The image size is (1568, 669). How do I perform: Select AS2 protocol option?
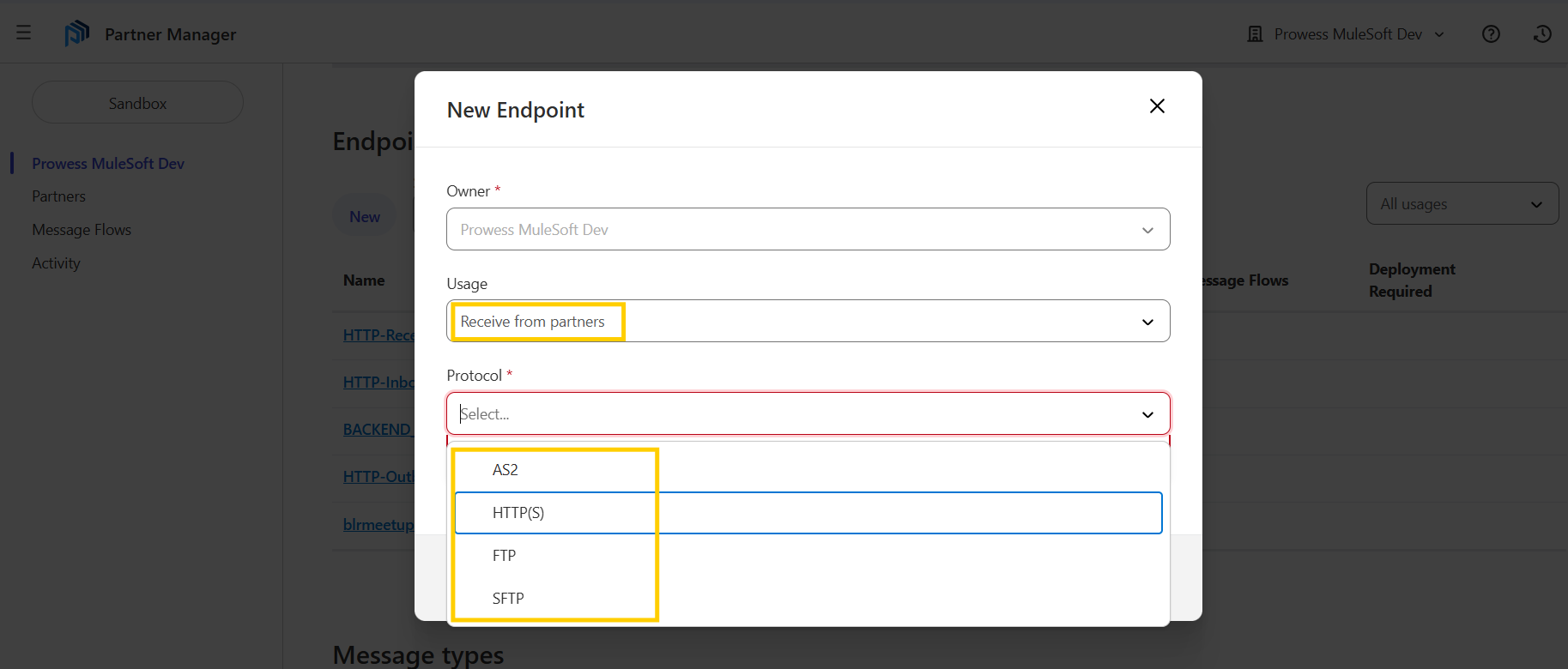click(x=506, y=470)
